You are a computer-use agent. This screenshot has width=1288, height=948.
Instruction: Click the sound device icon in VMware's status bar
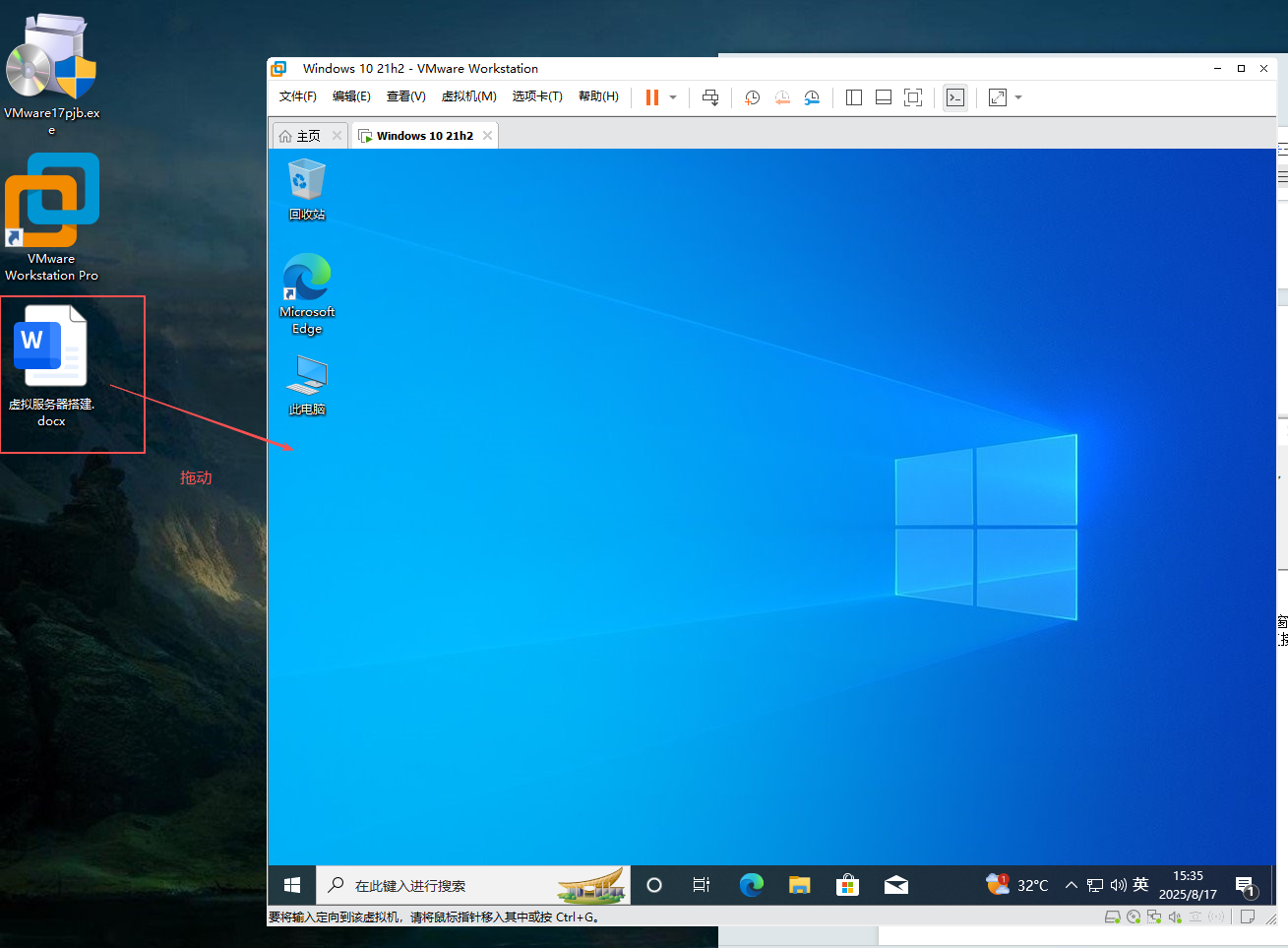1174,916
